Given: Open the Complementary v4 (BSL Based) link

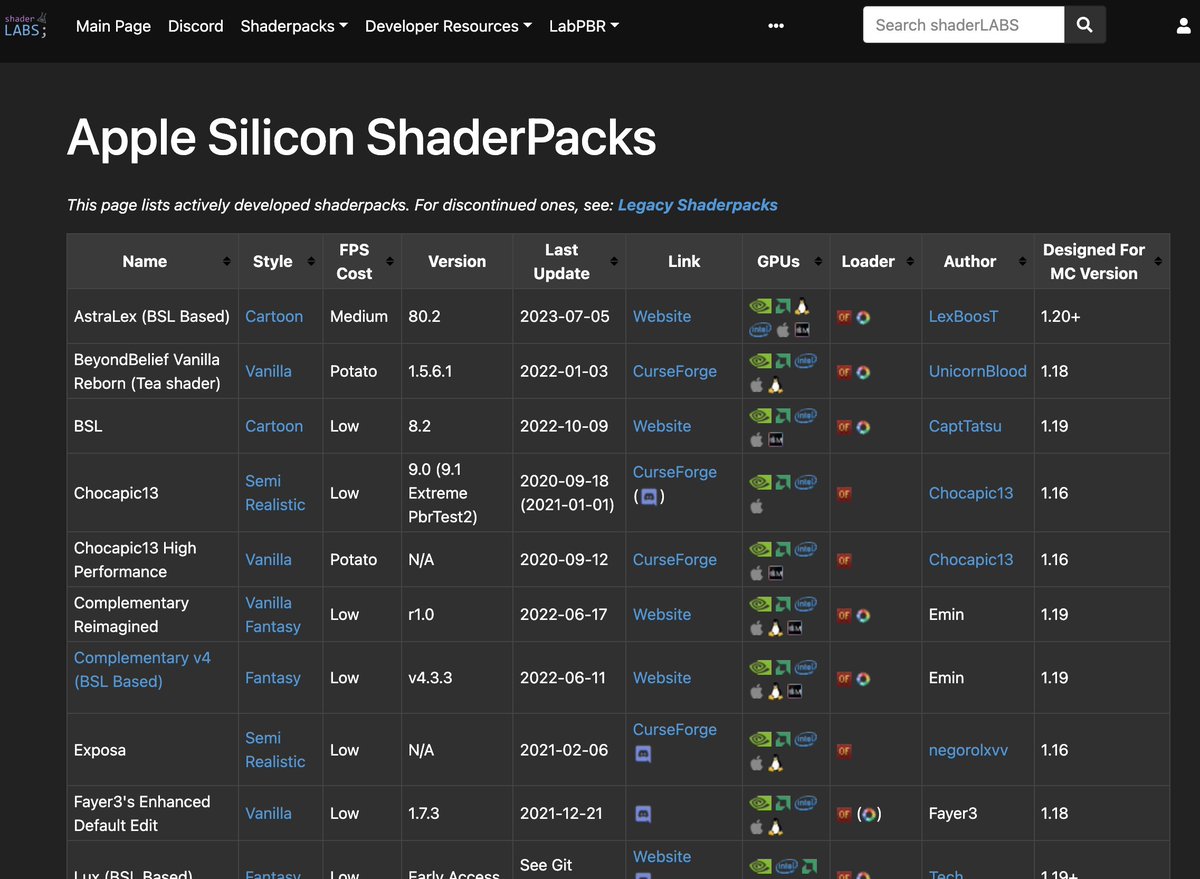Looking at the screenshot, I should tap(142, 669).
